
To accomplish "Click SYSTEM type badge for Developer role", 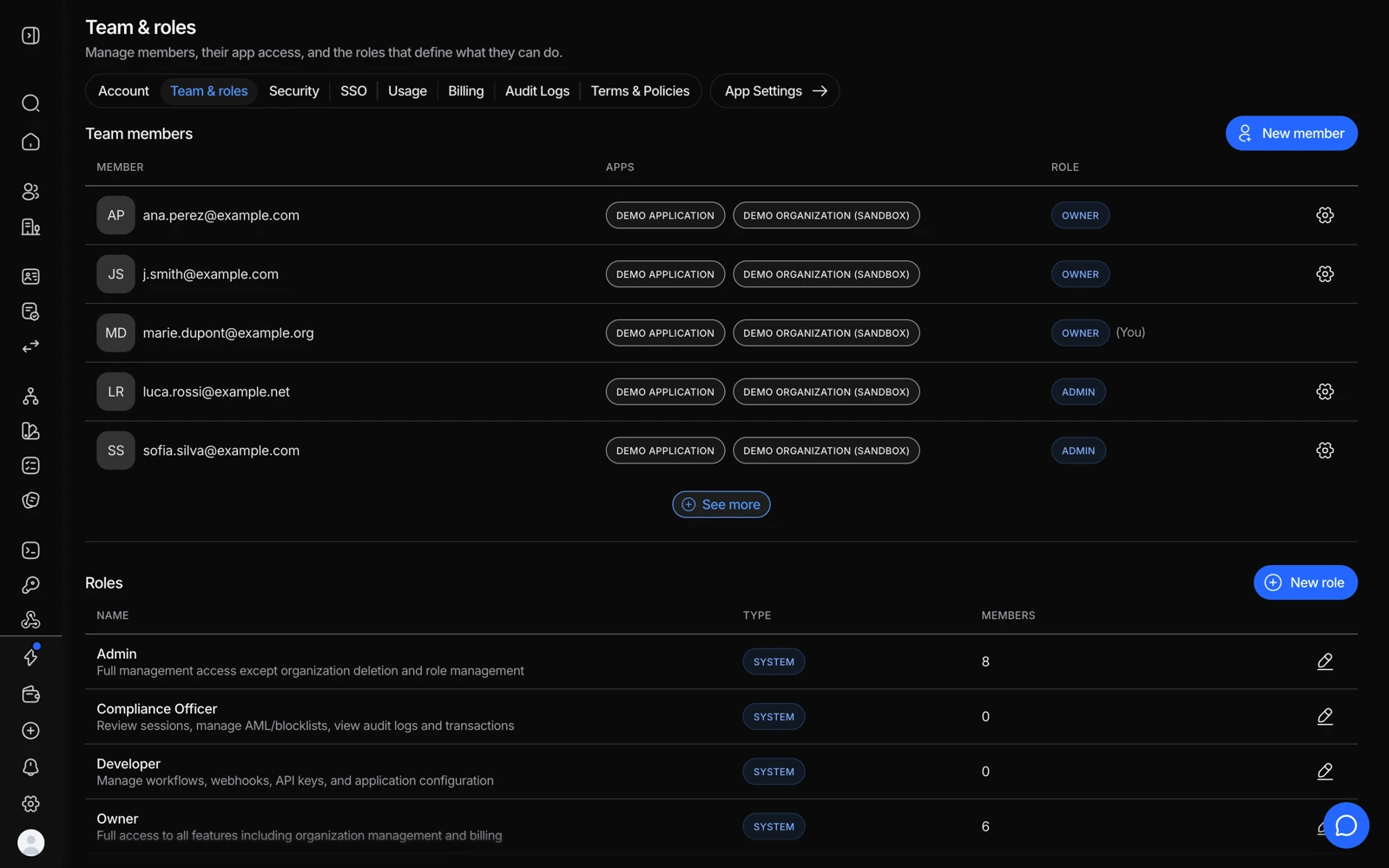I will click(773, 772).
